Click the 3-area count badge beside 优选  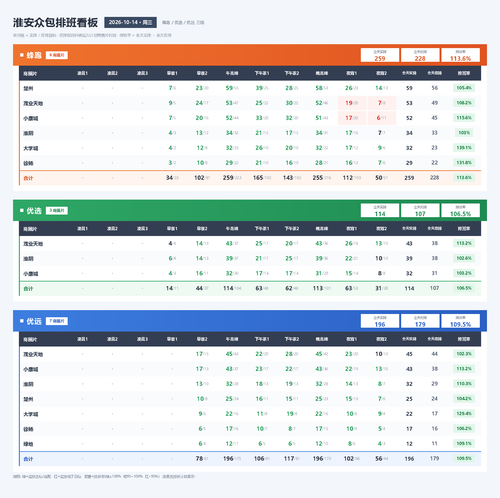tap(57, 211)
